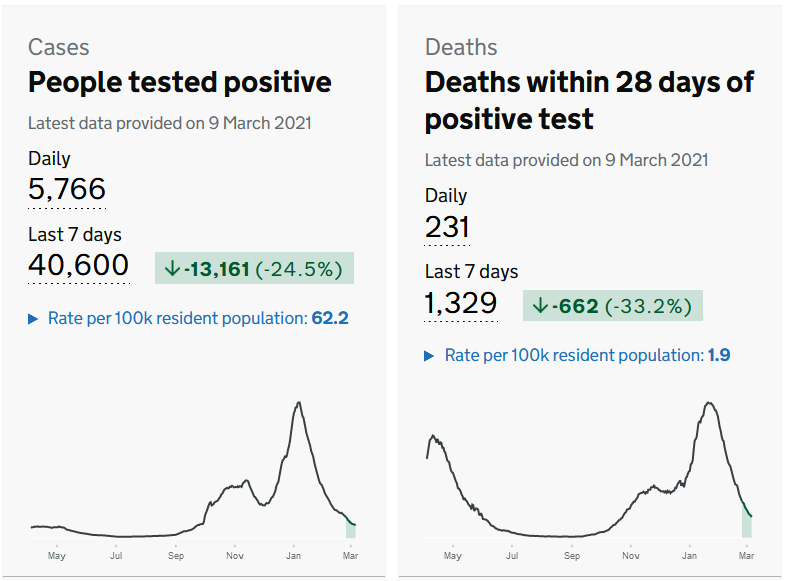Click the down arrow in cases change badge
The height and width of the screenshot is (581, 785).
(x=172, y=268)
